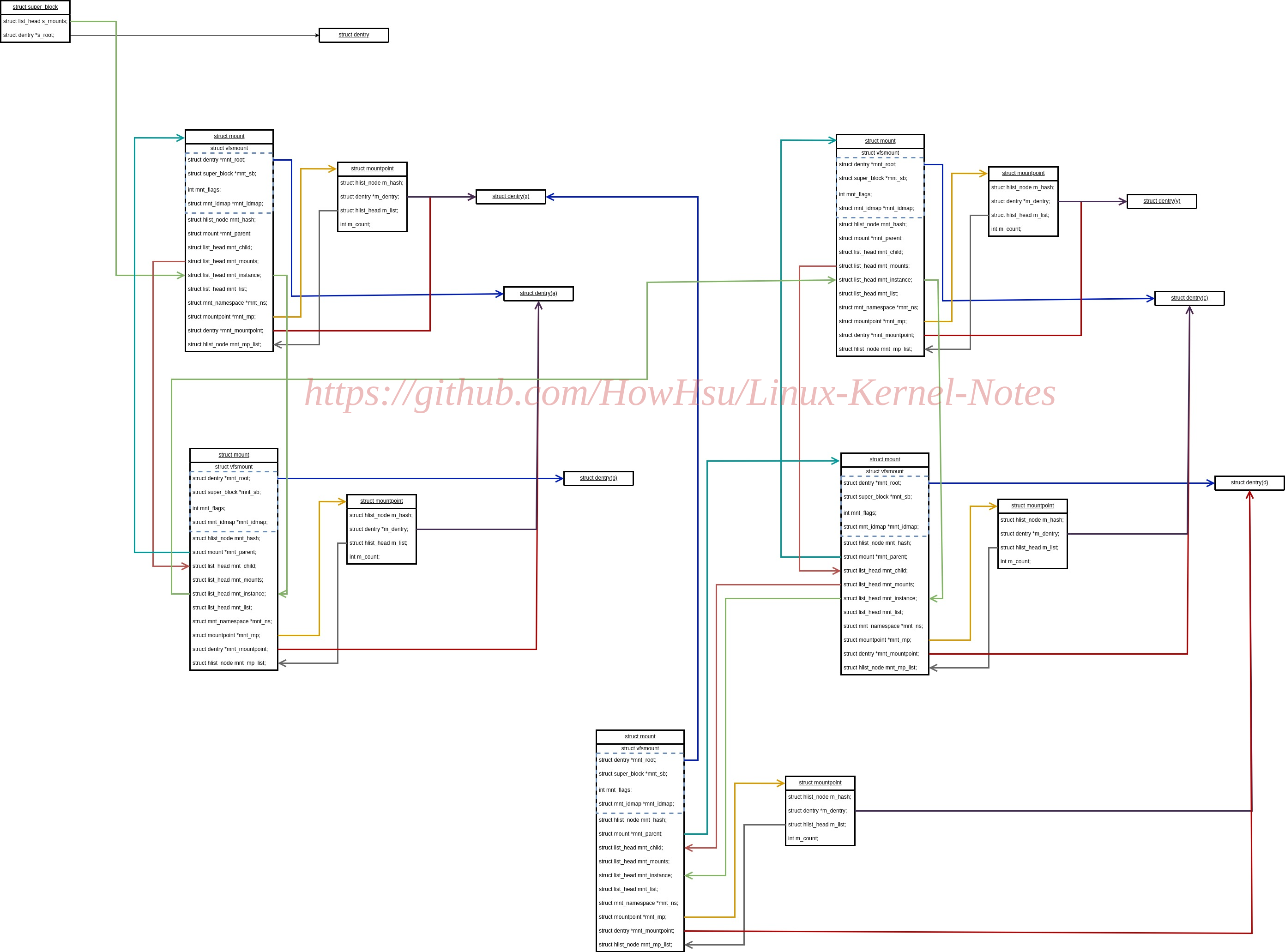
Task: Select the struct dentry(a) node
Action: pyautogui.click(x=538, y=294)
